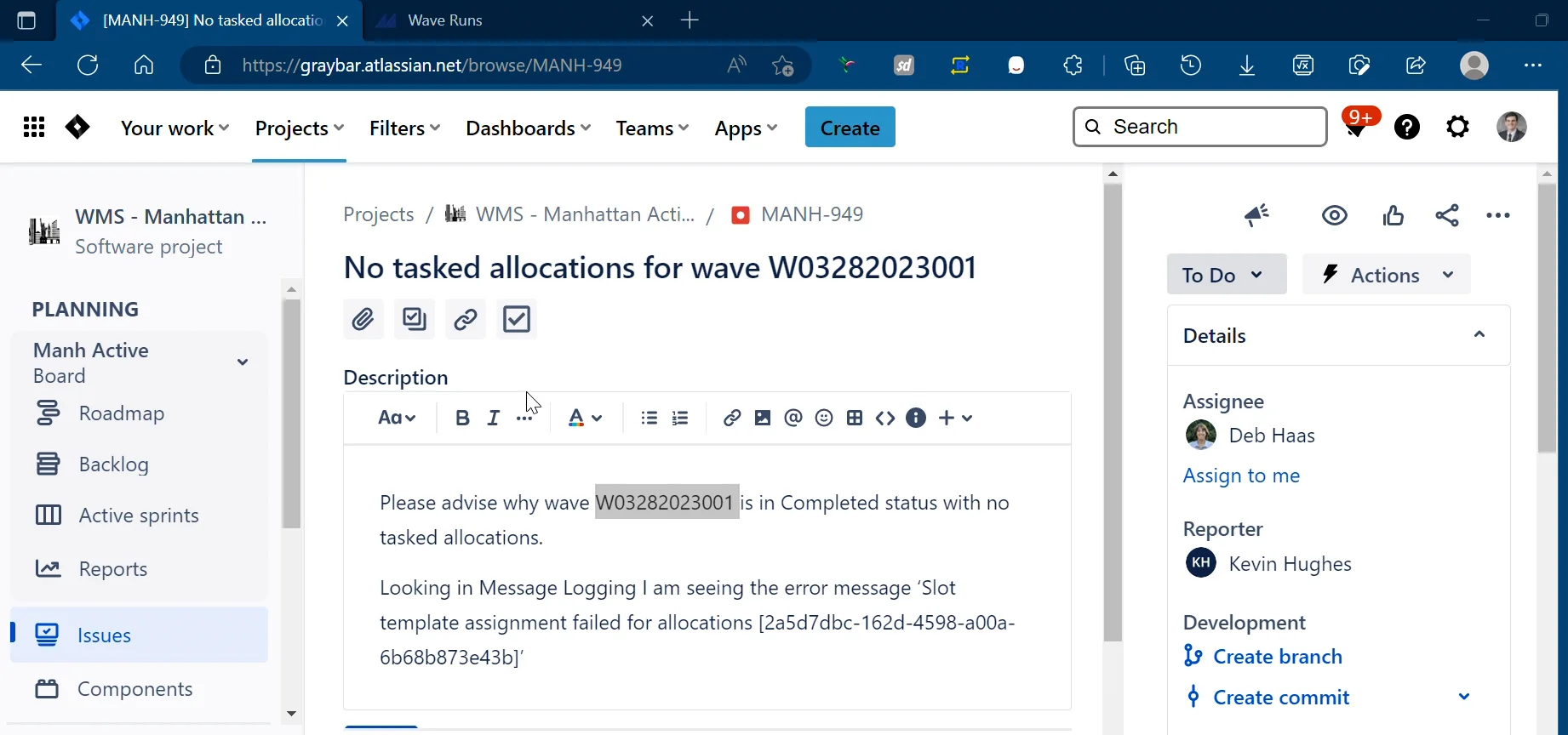Viewport: 1568px width, 735px height.
Task: Vote for this issue with thumbs-up
Action: (x=1393, y=215)
